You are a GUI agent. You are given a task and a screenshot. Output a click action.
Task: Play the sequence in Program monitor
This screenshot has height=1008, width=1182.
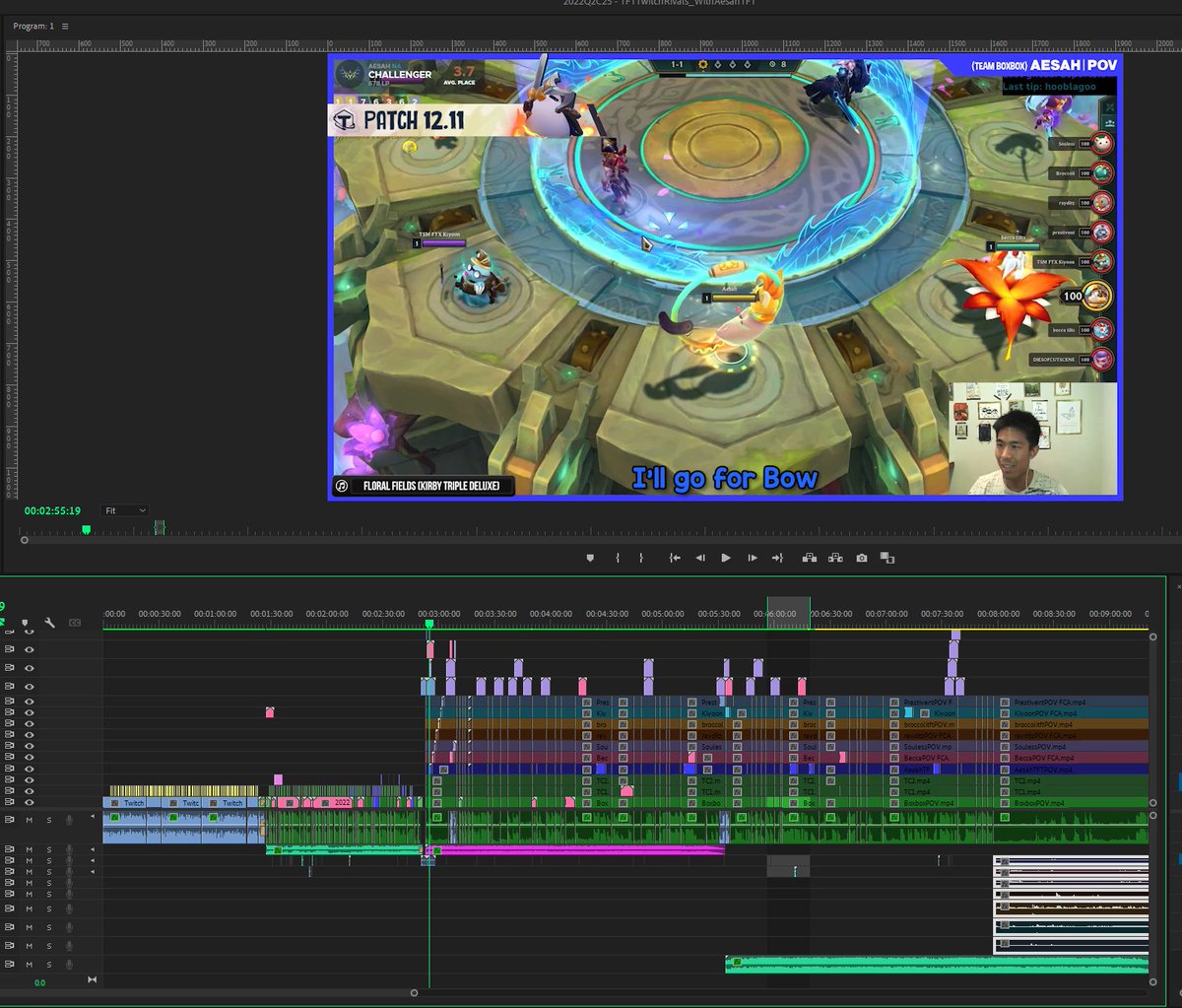(x=726, y=558)
